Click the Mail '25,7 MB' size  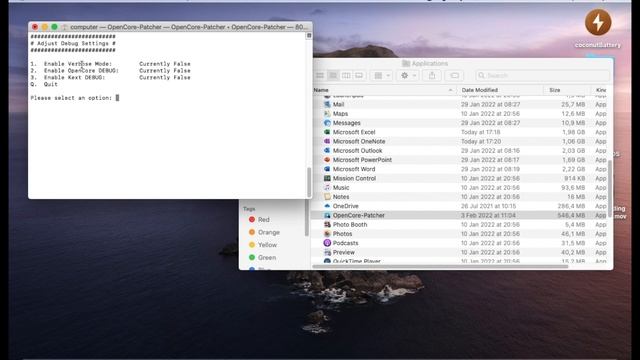(x=573, y=104)
